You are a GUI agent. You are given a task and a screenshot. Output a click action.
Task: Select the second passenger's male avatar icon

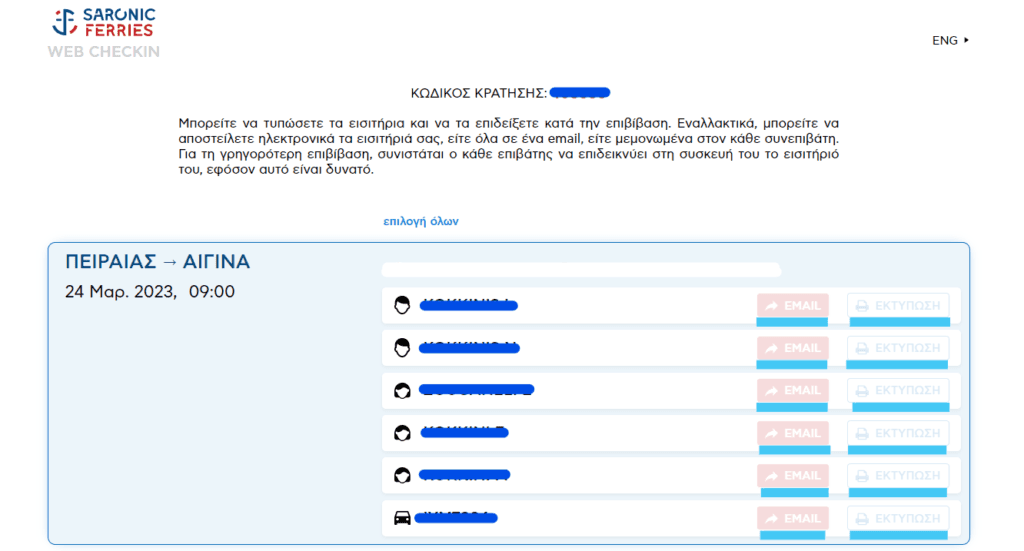coord(402,348)
